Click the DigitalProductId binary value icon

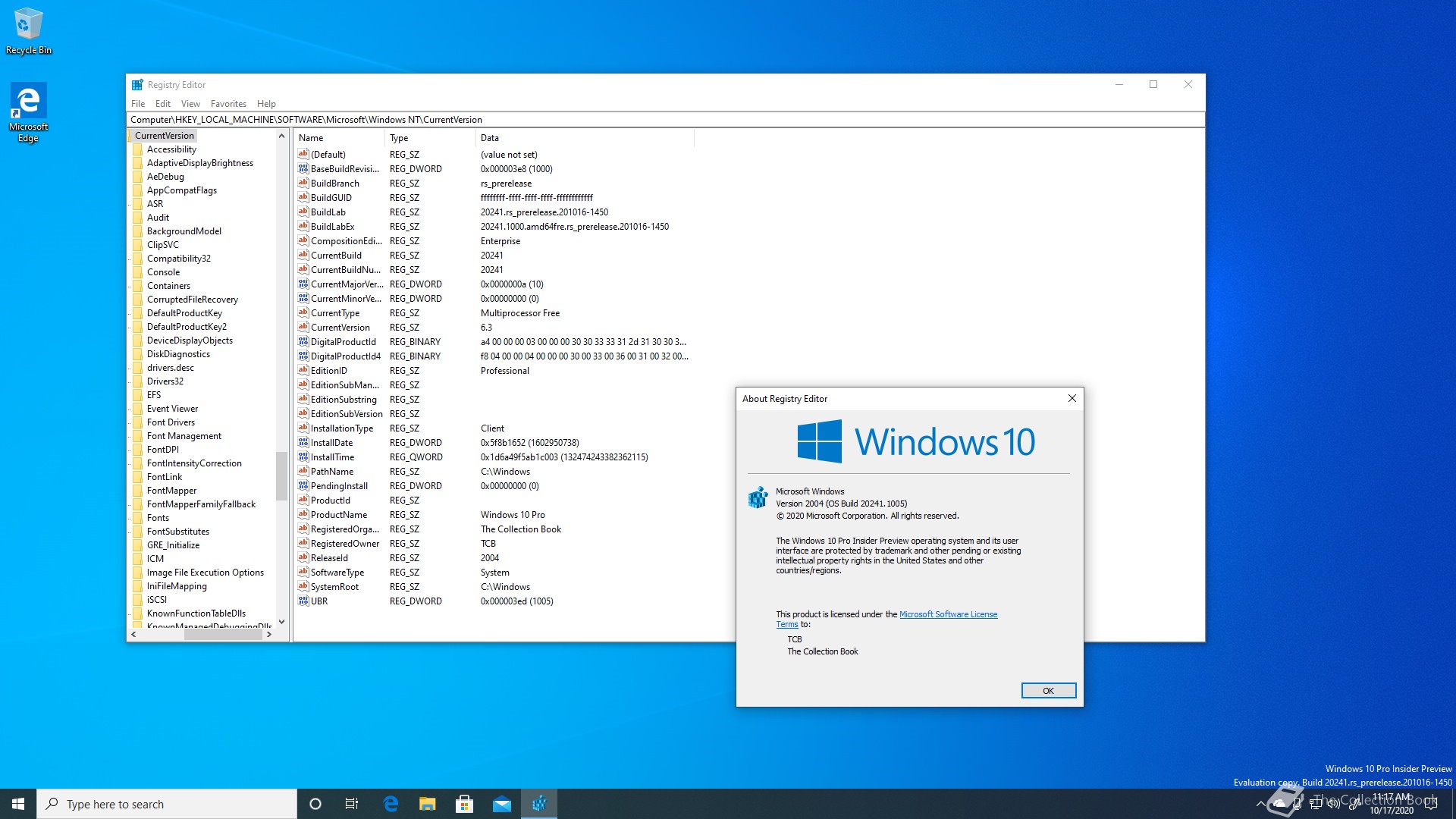(x=303, y=341)
